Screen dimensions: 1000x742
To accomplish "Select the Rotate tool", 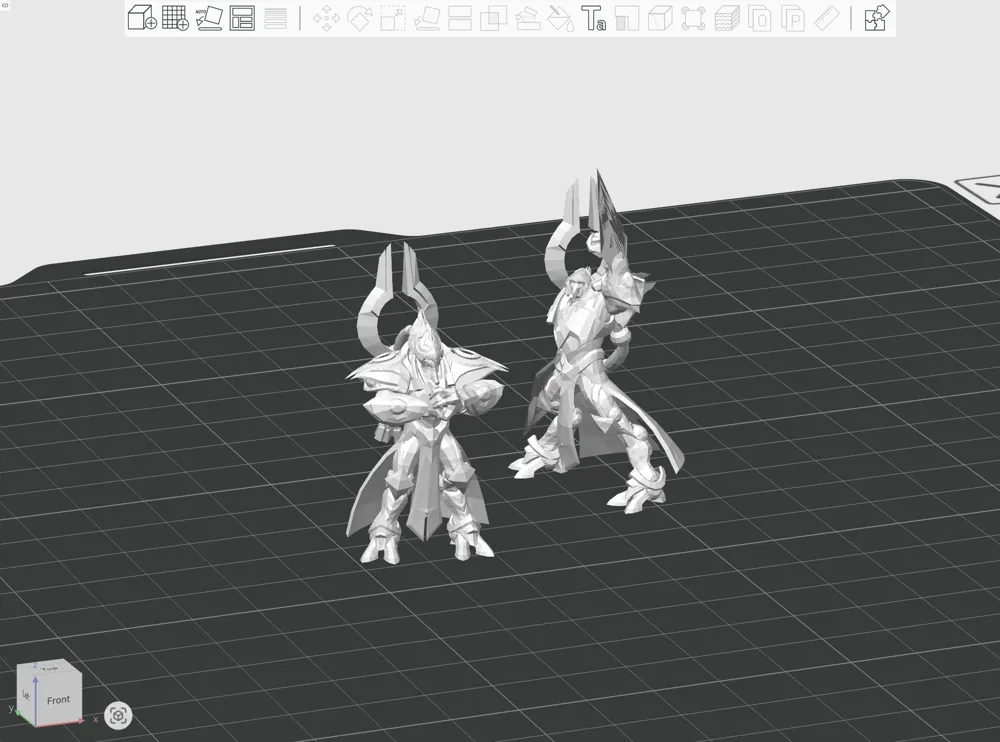I will pyautogui.click(x=360, y=18).
